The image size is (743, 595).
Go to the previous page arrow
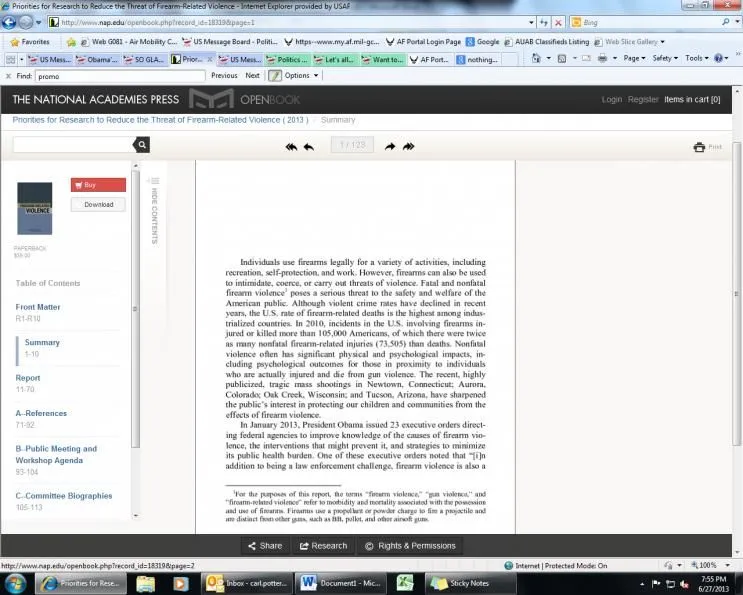click(x=309, y=146)
